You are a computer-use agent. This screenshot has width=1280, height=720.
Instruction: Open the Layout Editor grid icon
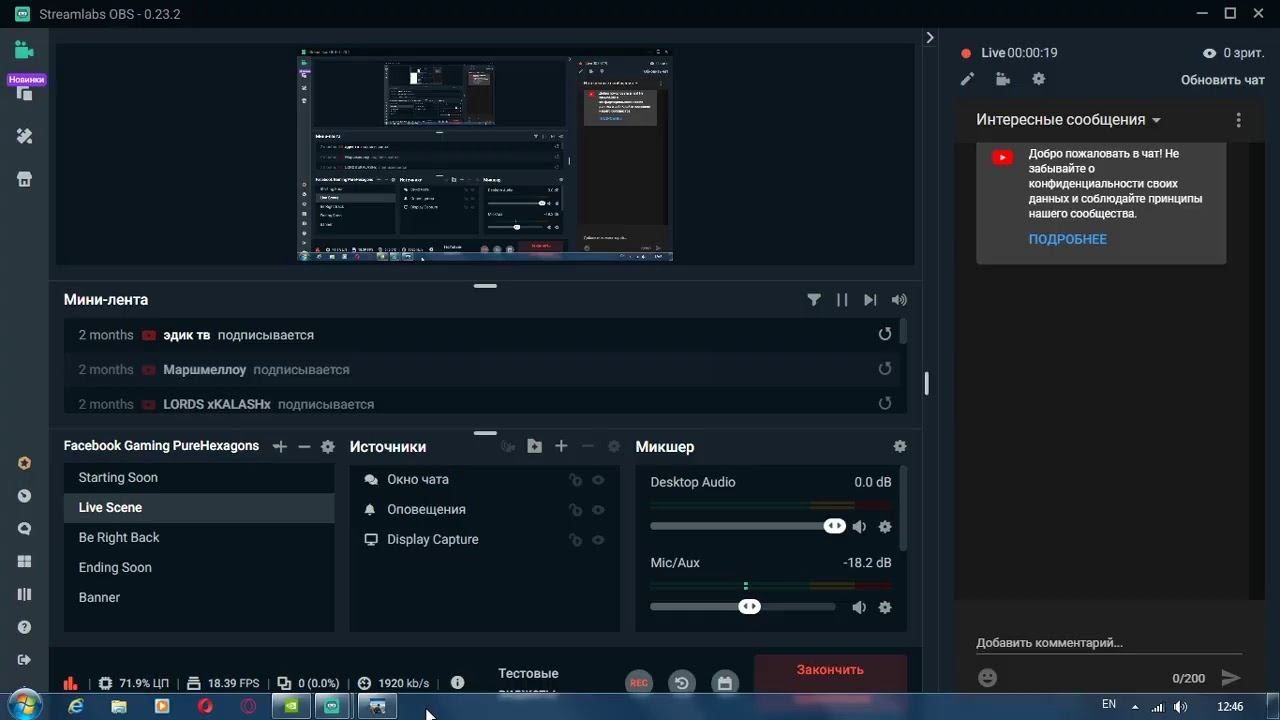pos(25,562)
